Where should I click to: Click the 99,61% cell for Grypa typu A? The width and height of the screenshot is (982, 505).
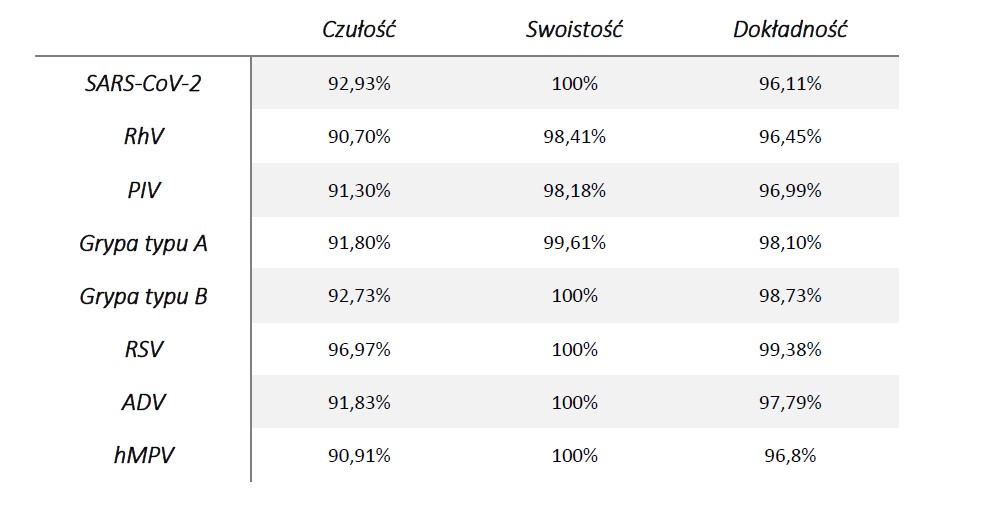[574, 243]
